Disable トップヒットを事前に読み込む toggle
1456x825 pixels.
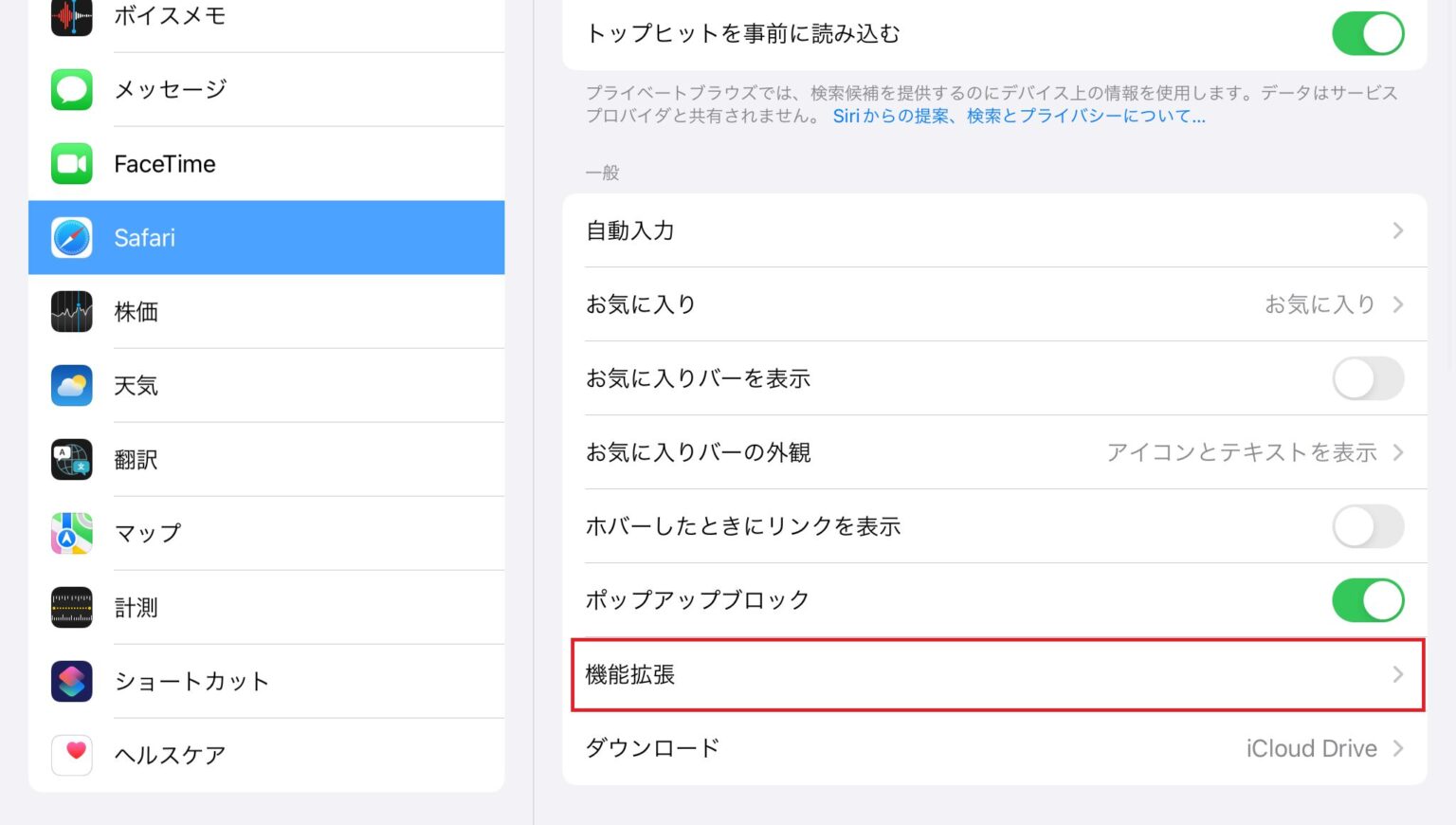tap(1368, 33)
